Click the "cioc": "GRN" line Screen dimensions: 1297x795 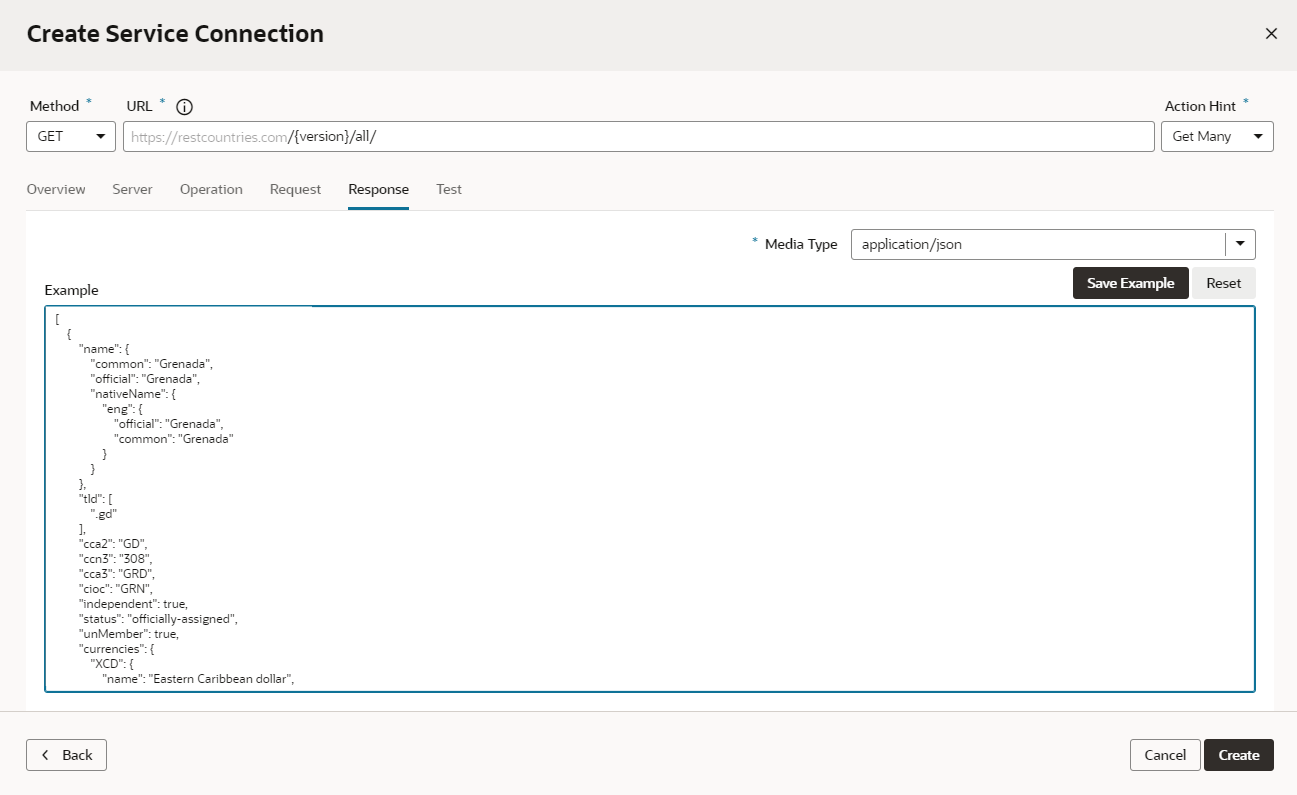(116, 589)
